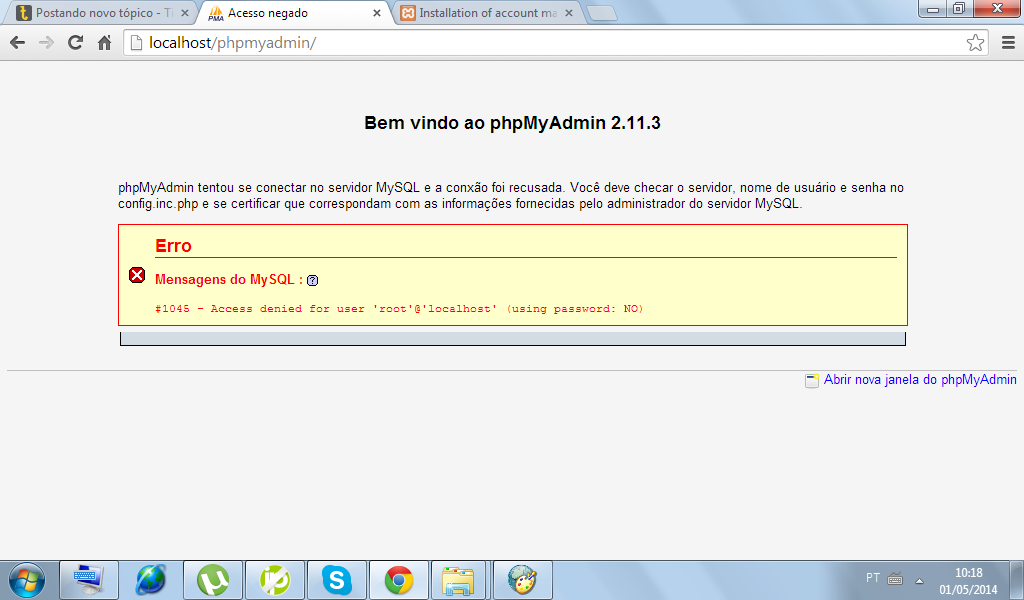Open the green slashed-circle taskbar app
1024x600 pixels.
pyautogui.click(x=275, y=580)
